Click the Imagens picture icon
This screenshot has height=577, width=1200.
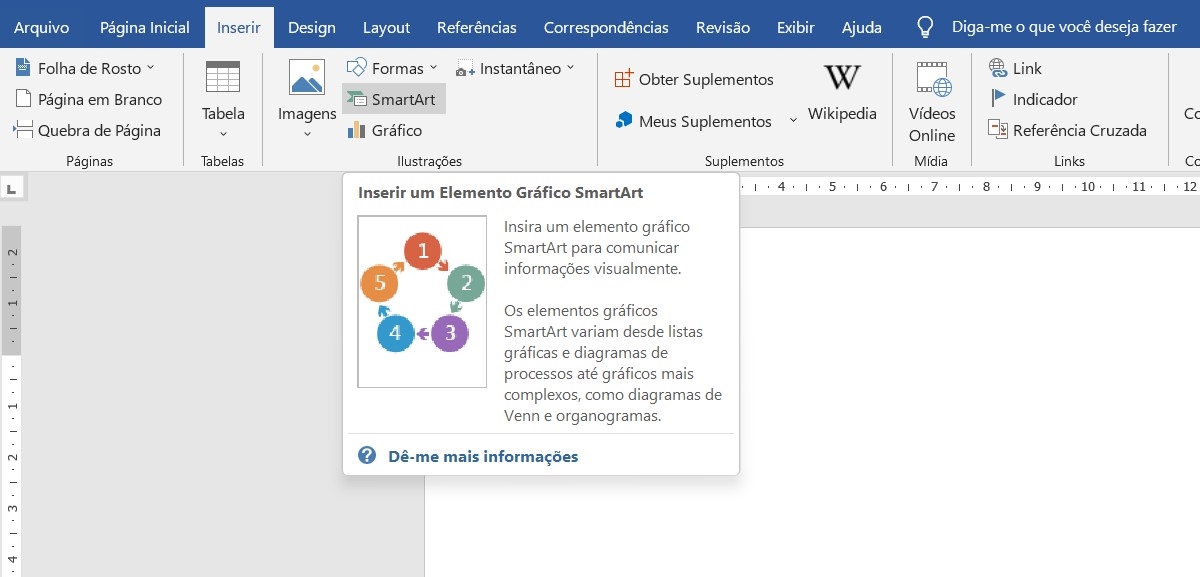pyautogui.click(x=307, y=77)
